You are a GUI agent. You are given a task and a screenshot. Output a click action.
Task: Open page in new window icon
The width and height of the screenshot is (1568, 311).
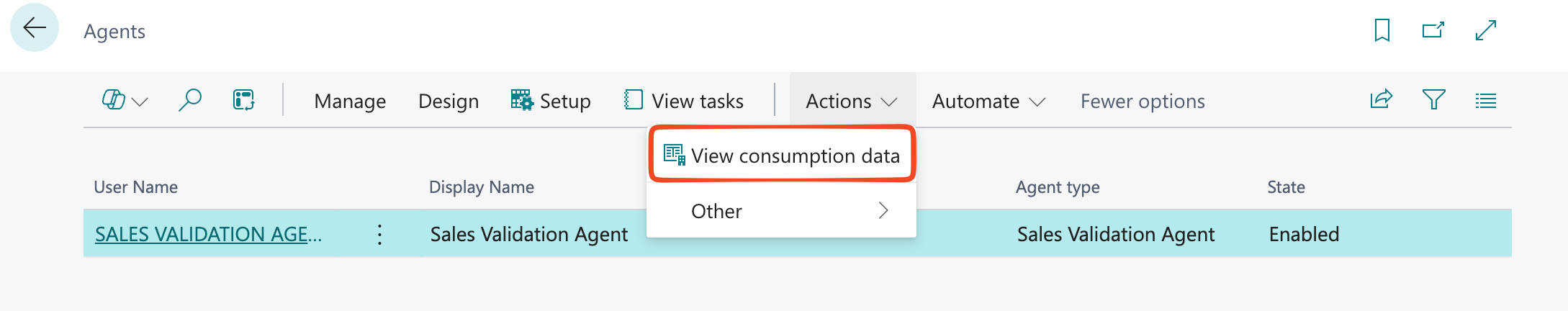[1433, 30]
